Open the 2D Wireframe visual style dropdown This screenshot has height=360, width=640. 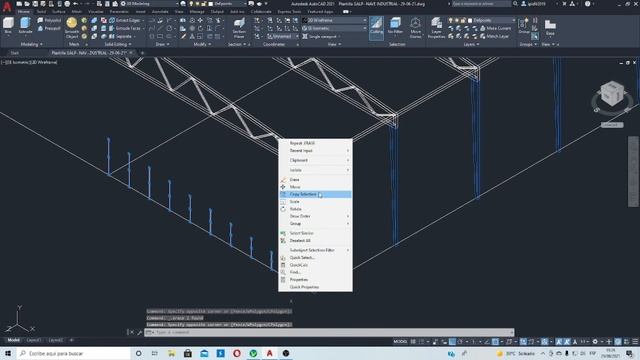(x=335, y=20)
